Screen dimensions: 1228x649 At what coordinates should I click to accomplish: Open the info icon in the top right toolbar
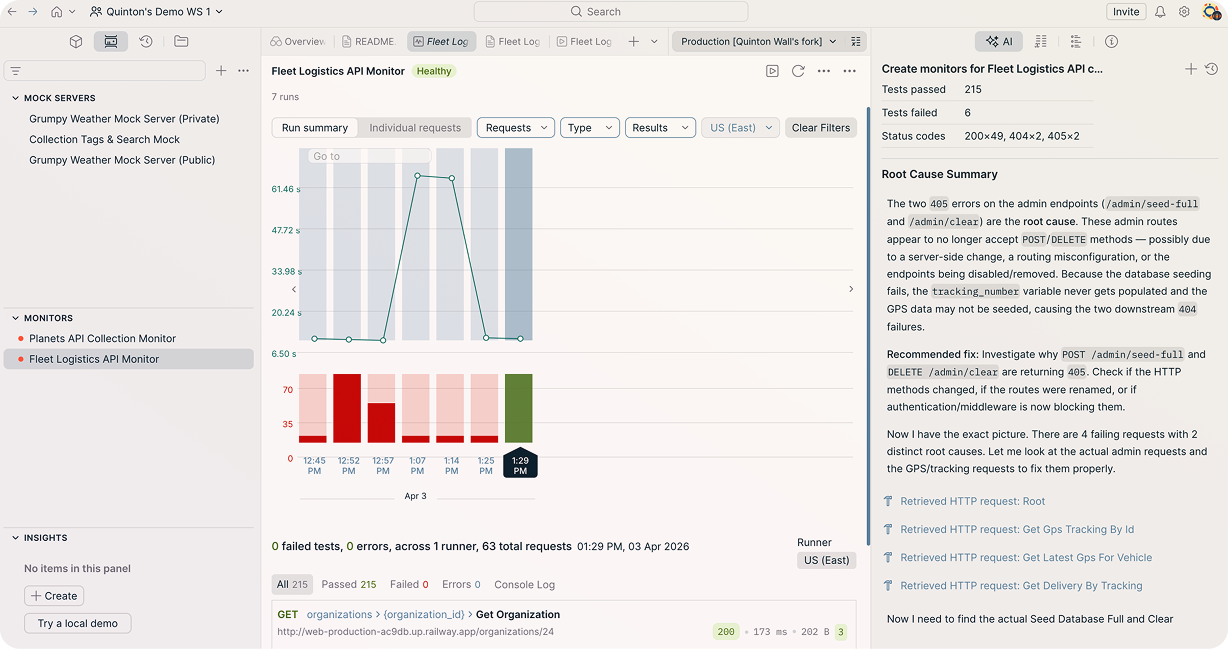click(1111, 41)
